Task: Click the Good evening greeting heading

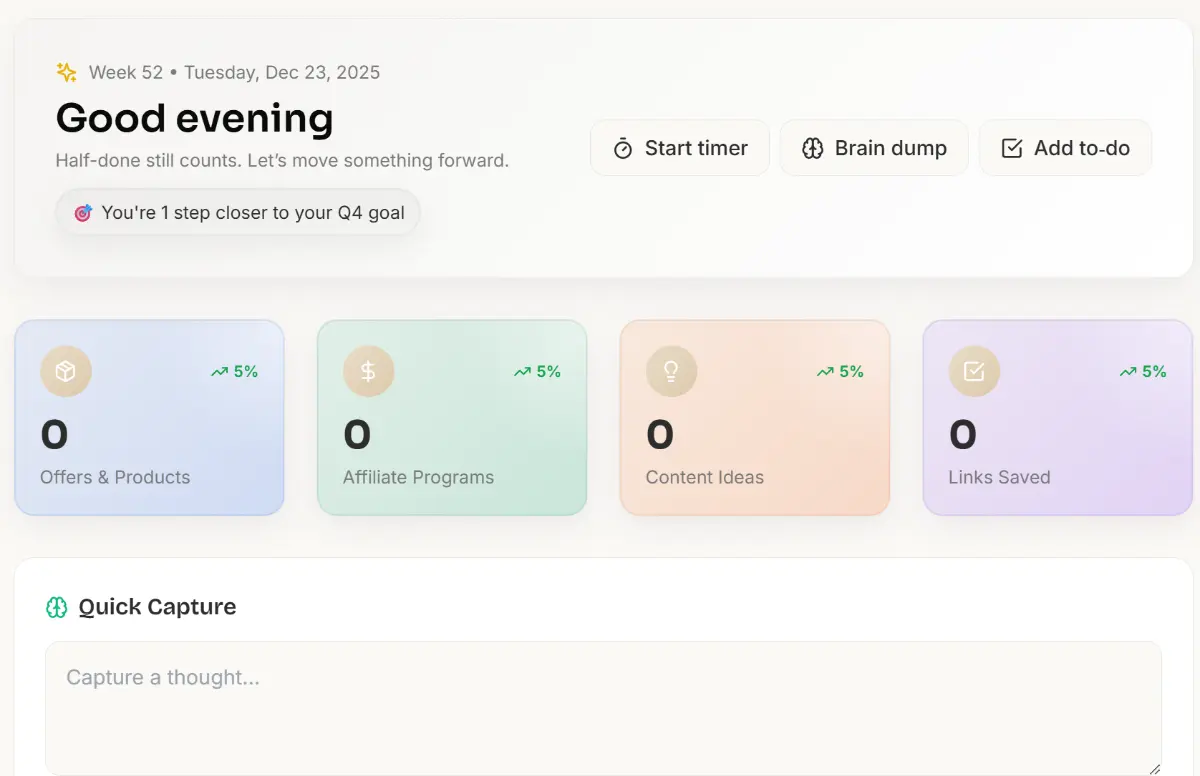Action: pyautogui.click(x=194, y=118)
